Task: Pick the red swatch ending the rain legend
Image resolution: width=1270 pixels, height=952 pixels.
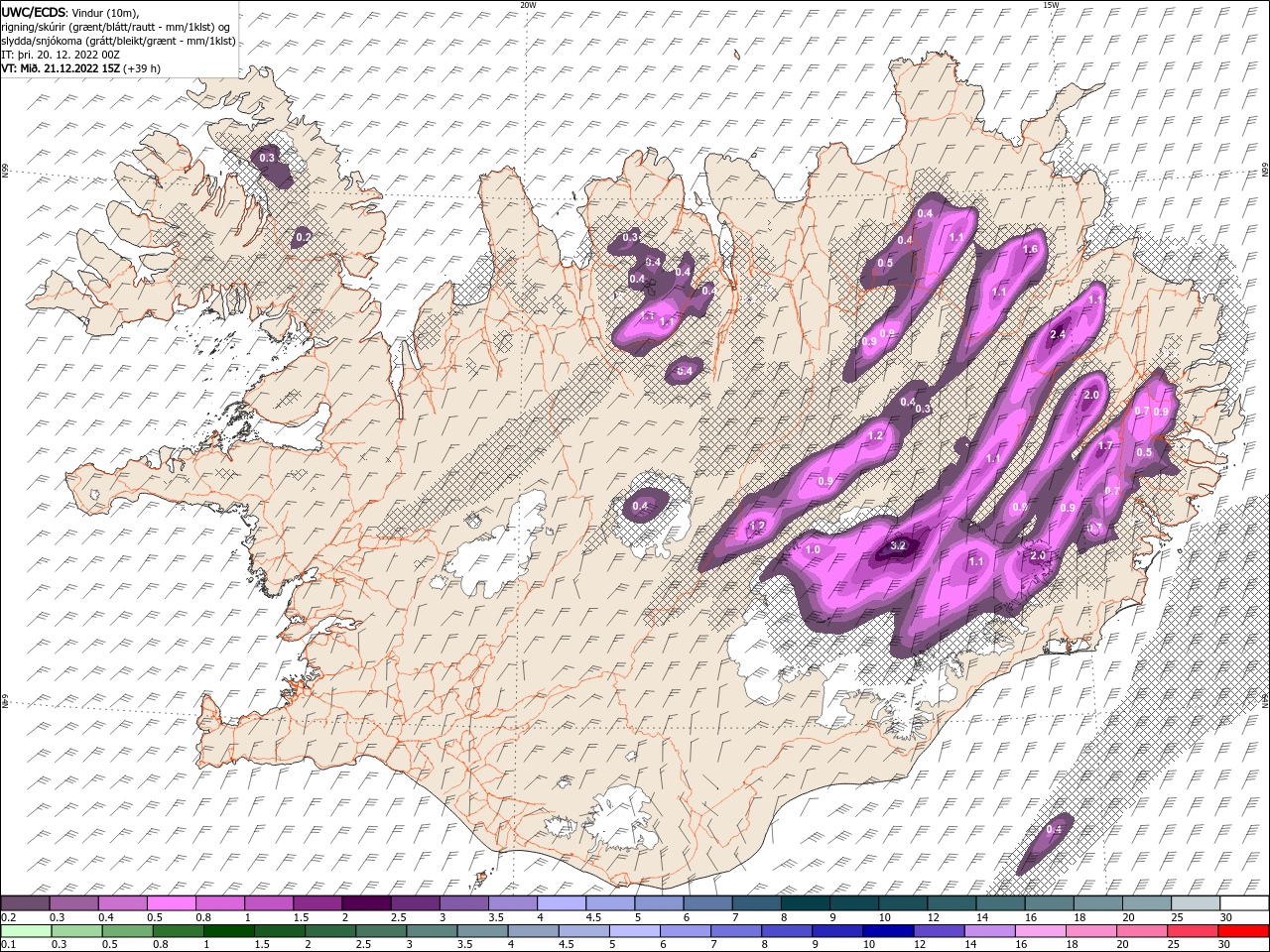Action: [x=1243, y=931]
